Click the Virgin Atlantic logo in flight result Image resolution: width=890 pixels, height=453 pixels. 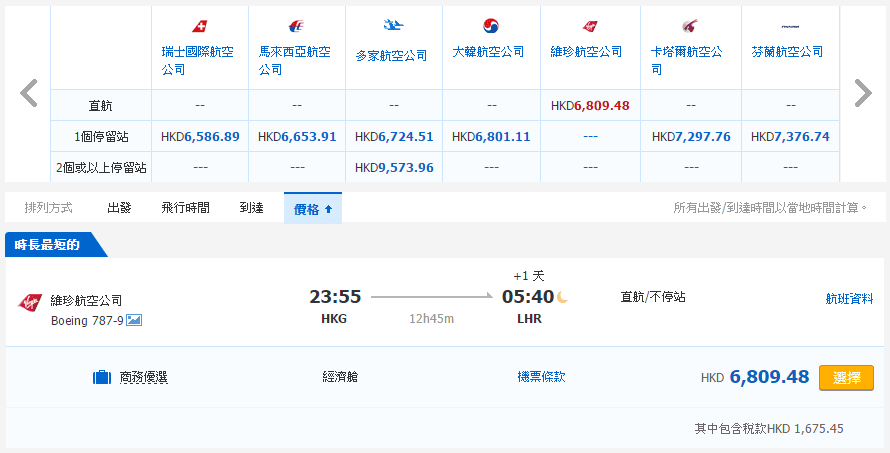(x=29, y=303)
